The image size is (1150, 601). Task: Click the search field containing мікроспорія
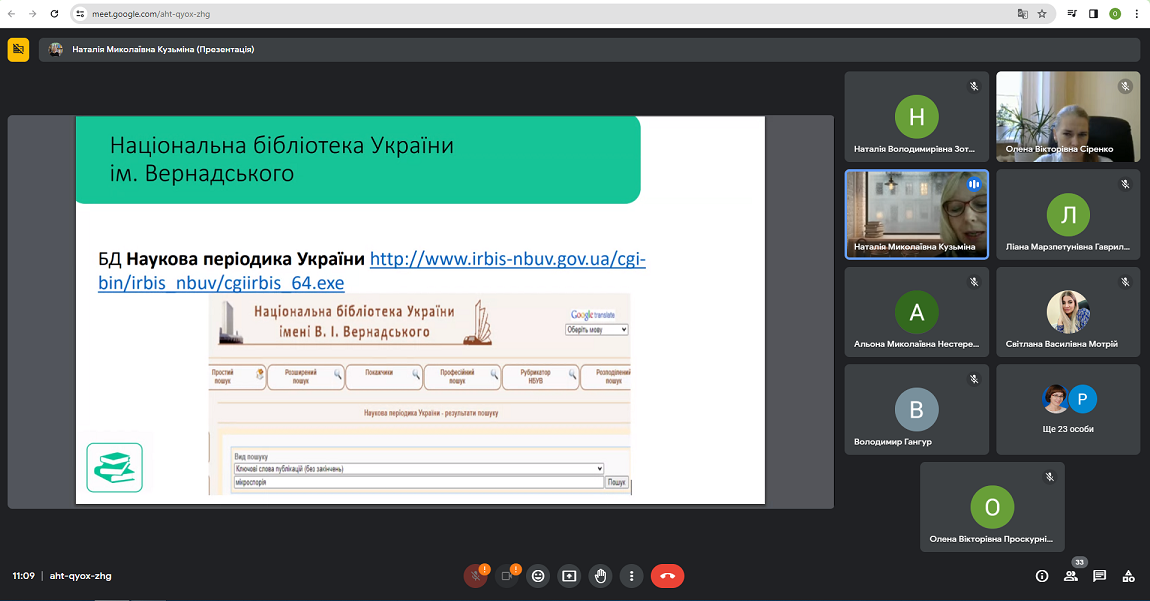(x=418, y=482)
